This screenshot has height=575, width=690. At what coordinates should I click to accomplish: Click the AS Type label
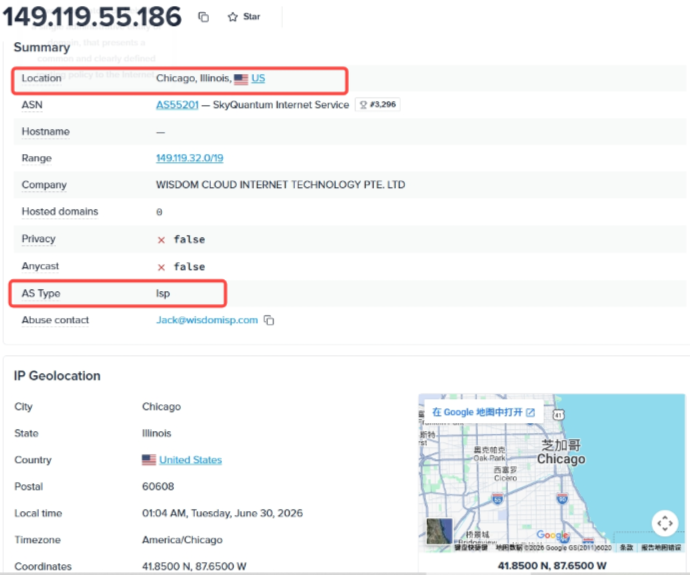tap(41, 293)
